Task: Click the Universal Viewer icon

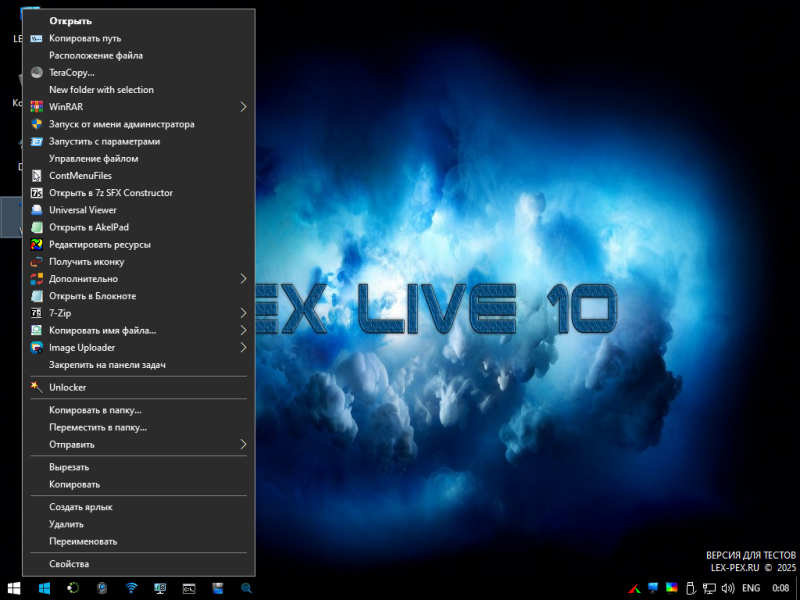Action: [x=37, y=210]
